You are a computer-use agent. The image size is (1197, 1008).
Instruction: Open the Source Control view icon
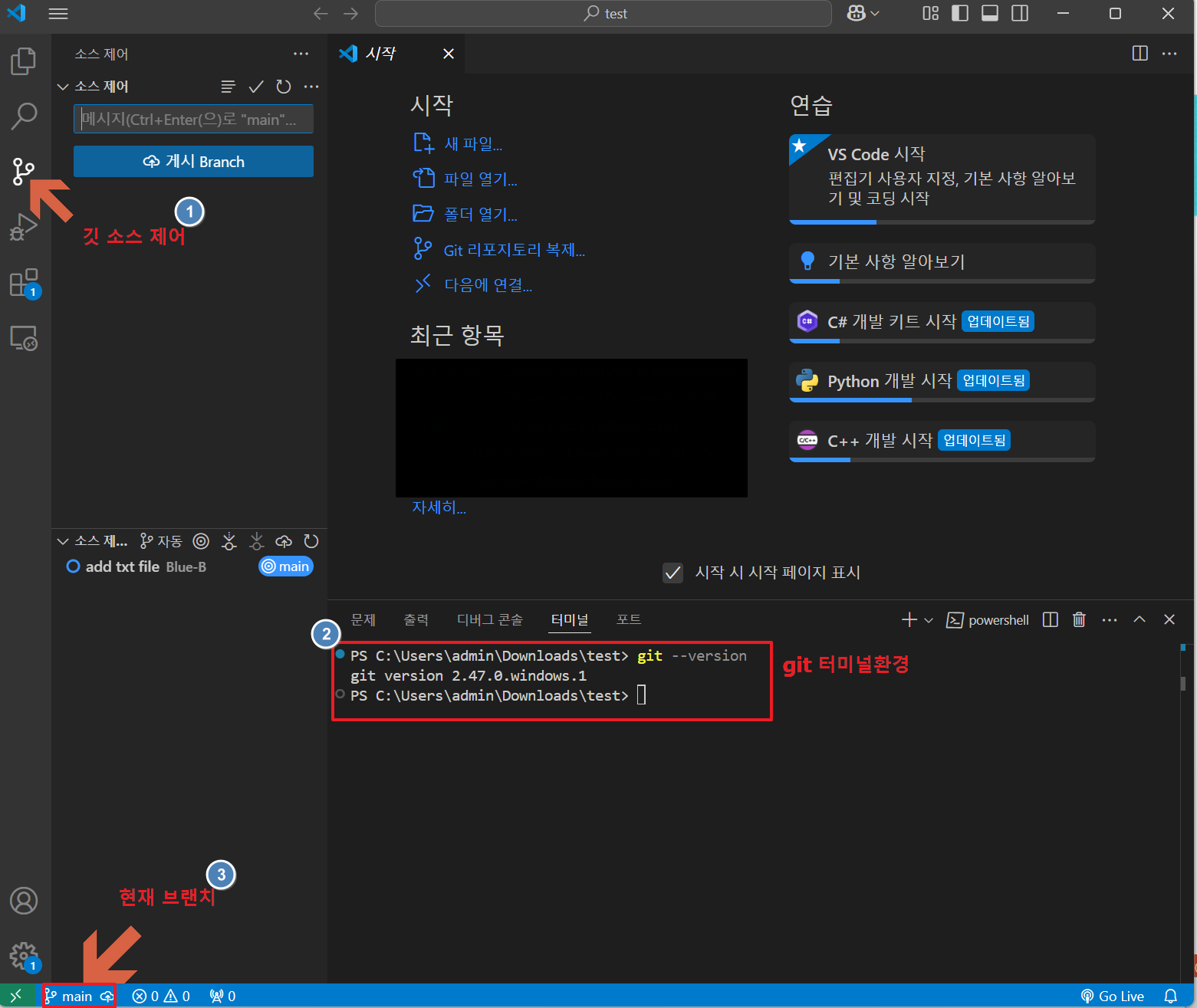coord(24,172)
